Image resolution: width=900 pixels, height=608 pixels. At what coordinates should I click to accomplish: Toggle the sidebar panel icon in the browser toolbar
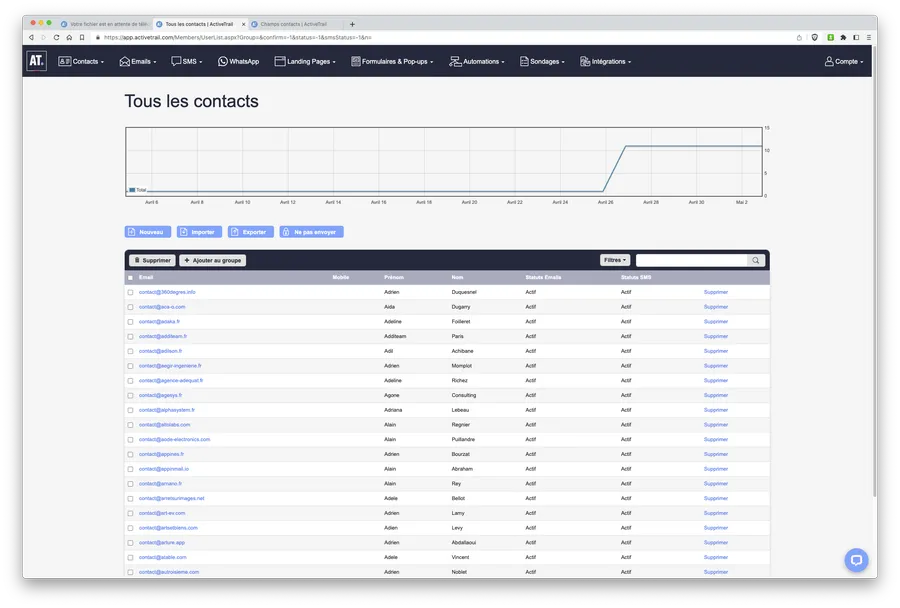tap(856, 37)
